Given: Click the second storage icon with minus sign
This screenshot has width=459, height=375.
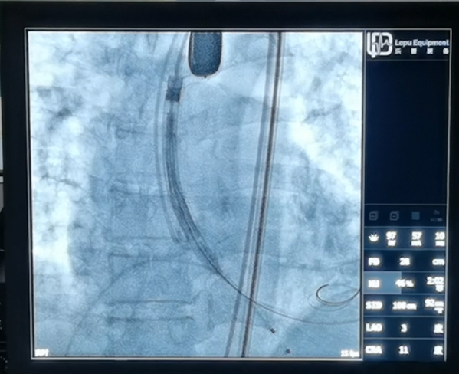Looking at the screenshot, I should [394, 216].
